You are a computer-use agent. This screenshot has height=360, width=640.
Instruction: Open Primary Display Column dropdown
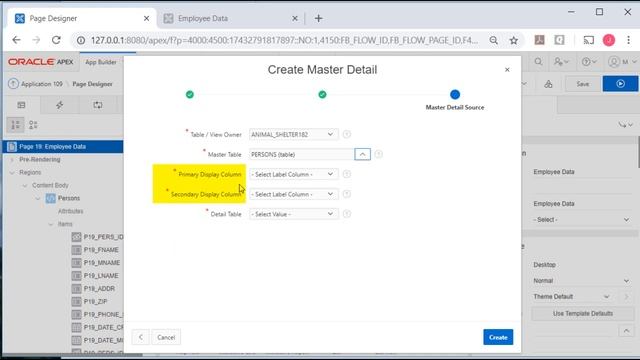pyautogui.click(x=293, y=174)
